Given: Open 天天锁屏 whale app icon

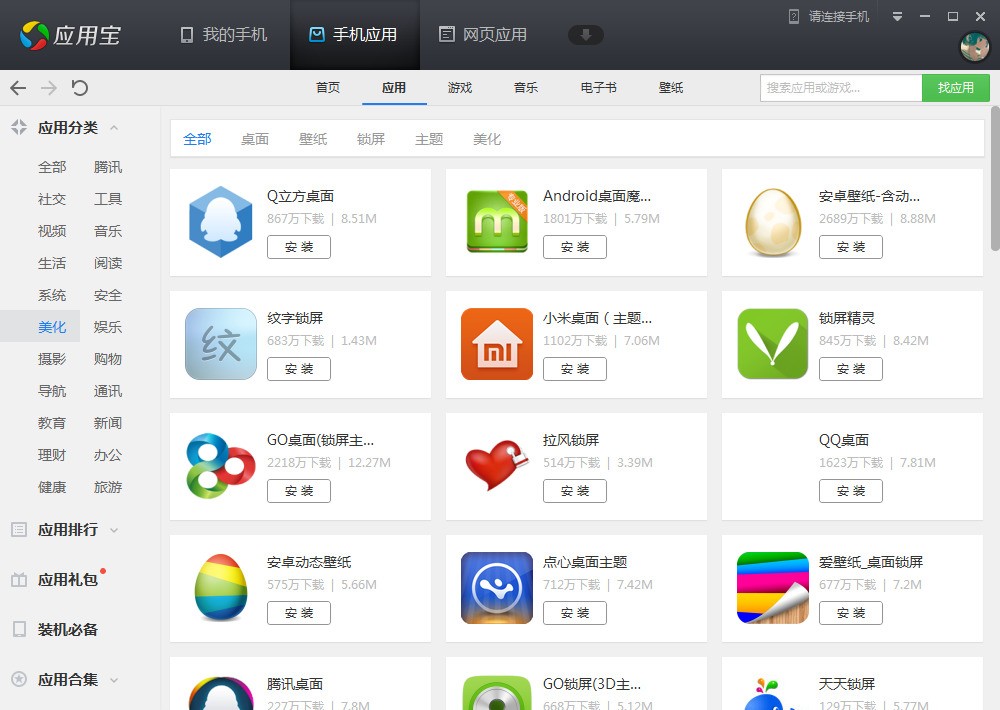Looking at the screenshot, I should click(x=770, y=694).
